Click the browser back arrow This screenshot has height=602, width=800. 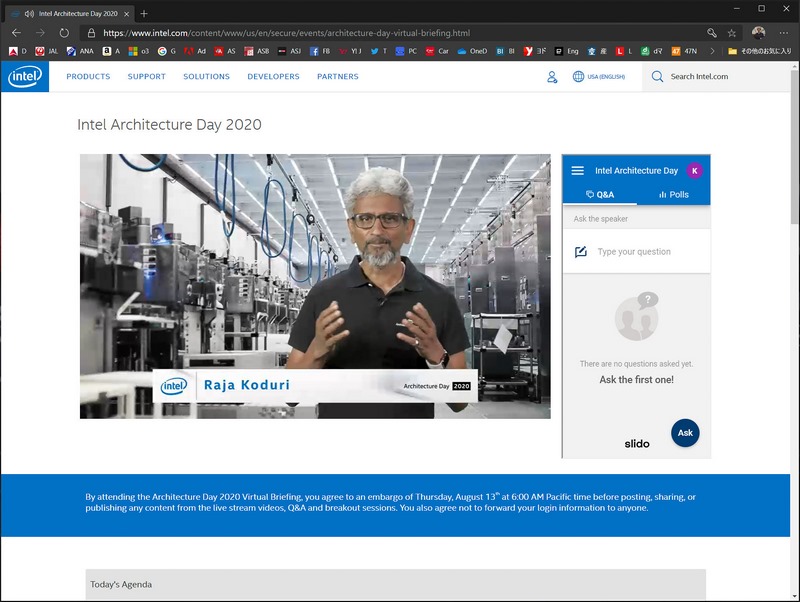pyautogui.click(x=16, y=33)
